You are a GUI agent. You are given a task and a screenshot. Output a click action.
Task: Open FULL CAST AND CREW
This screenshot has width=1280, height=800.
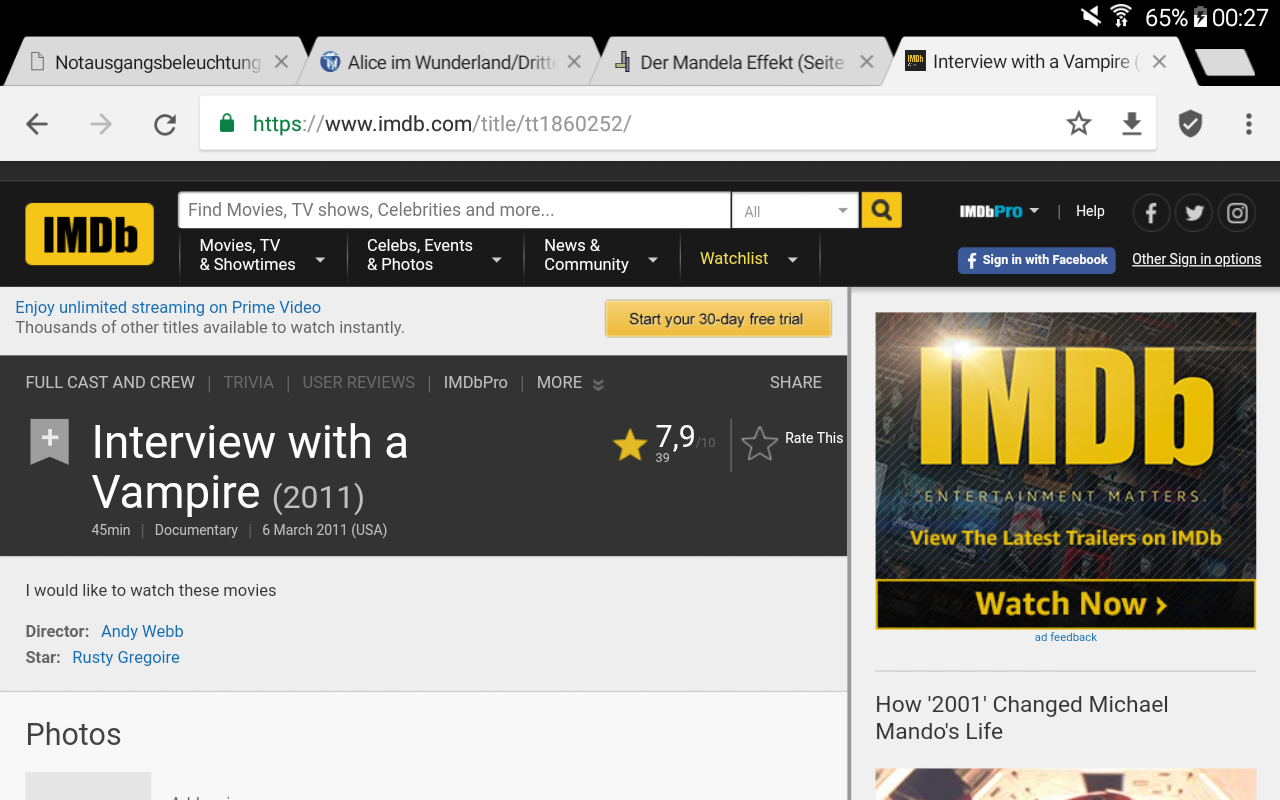click(110, 383)
